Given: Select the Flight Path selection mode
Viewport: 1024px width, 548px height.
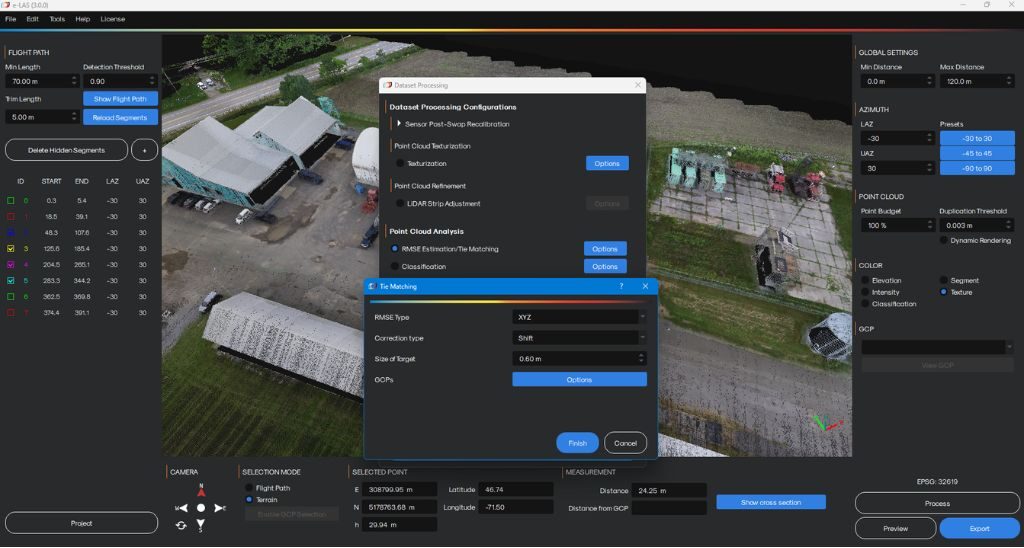Looking at the screenshot, I should pyautogui.click(x=249, y=488).
